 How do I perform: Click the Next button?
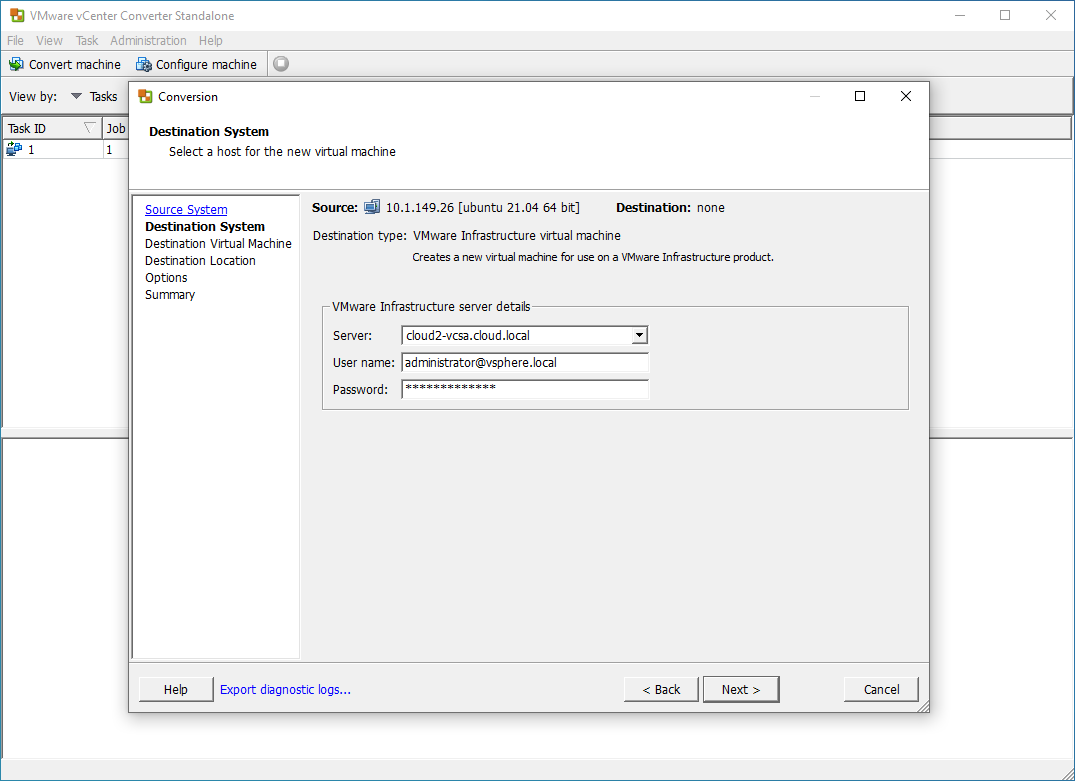(741, 689)
